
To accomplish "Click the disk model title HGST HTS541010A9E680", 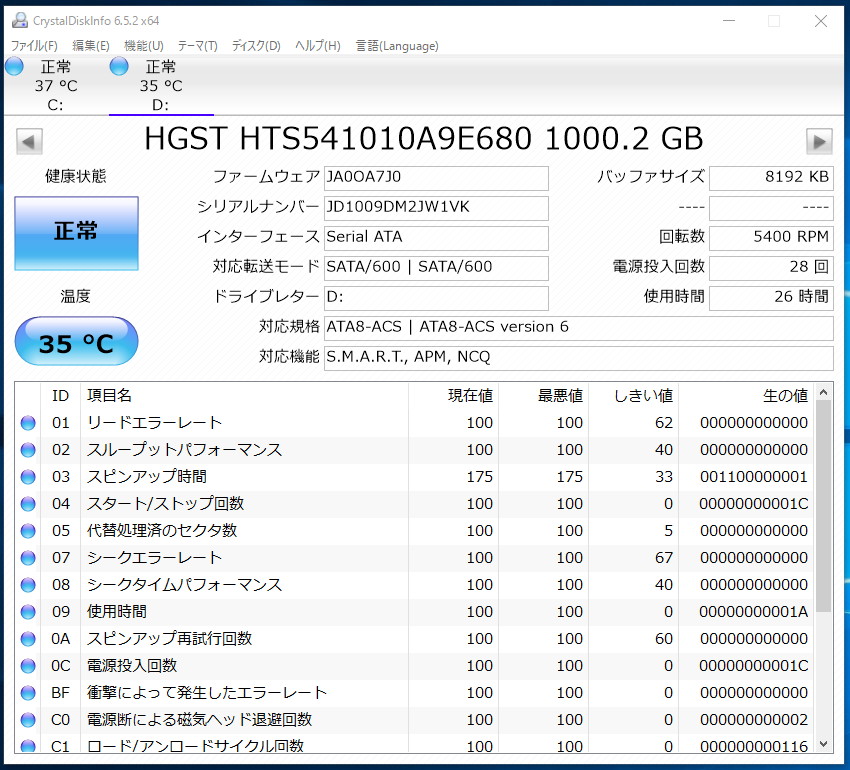I will click(x=338, y=139).
